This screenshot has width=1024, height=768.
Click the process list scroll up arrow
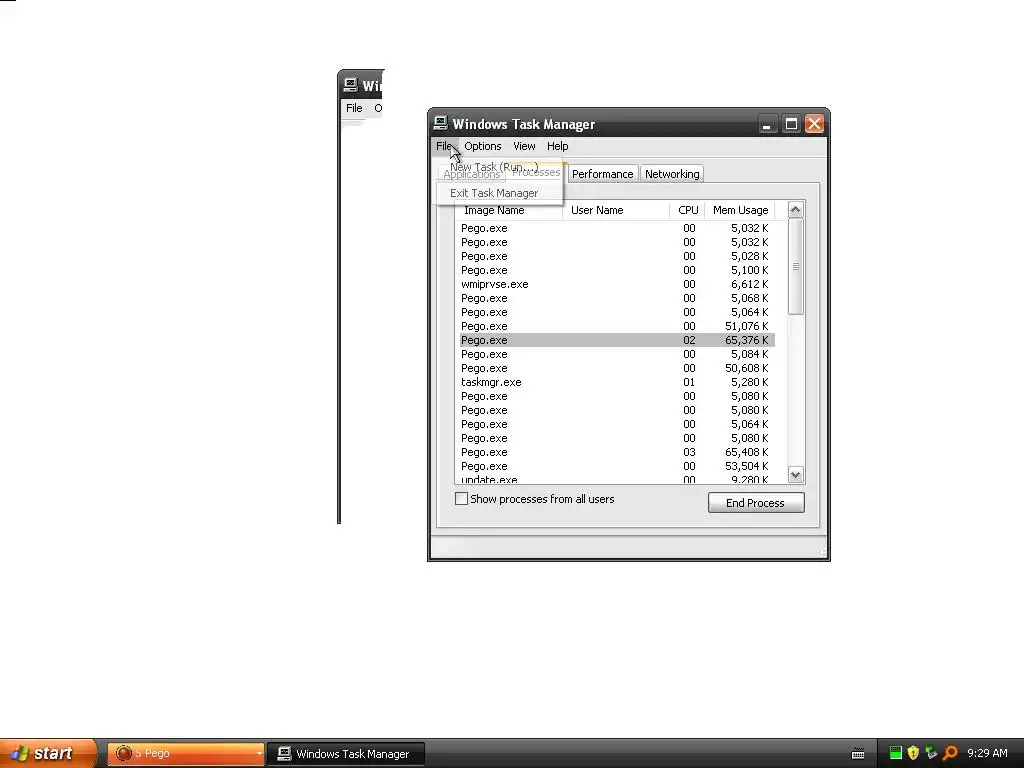click(x=795, y=210)
